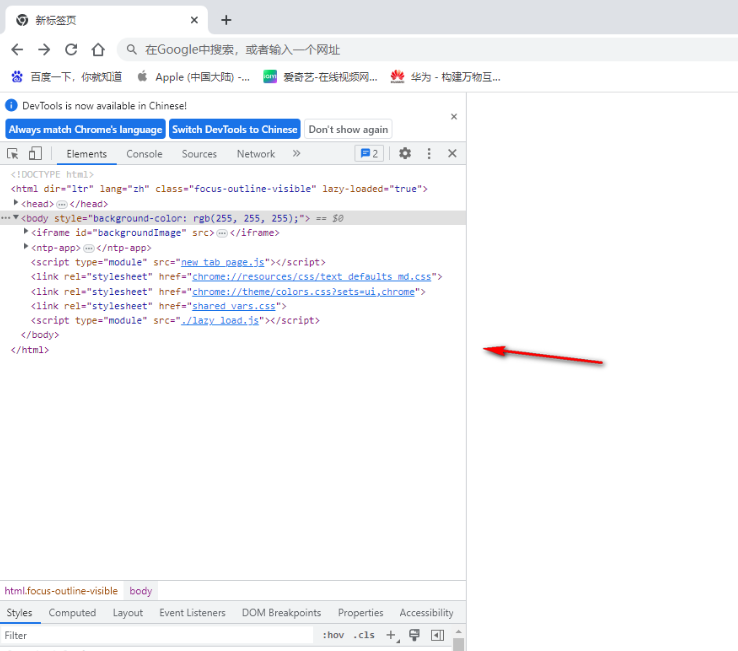The height and width of the screenshot is (651, 738).
Task: Collapse the body element node
Action: point(16,217)
